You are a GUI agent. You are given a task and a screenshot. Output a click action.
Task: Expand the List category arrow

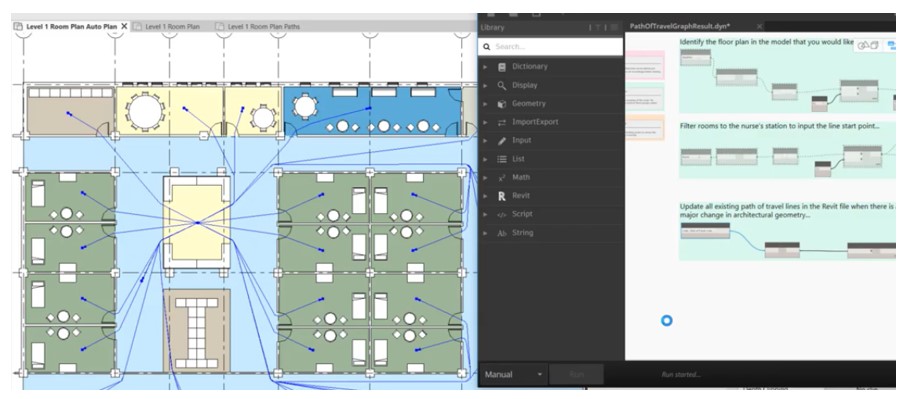pos(485,159)
